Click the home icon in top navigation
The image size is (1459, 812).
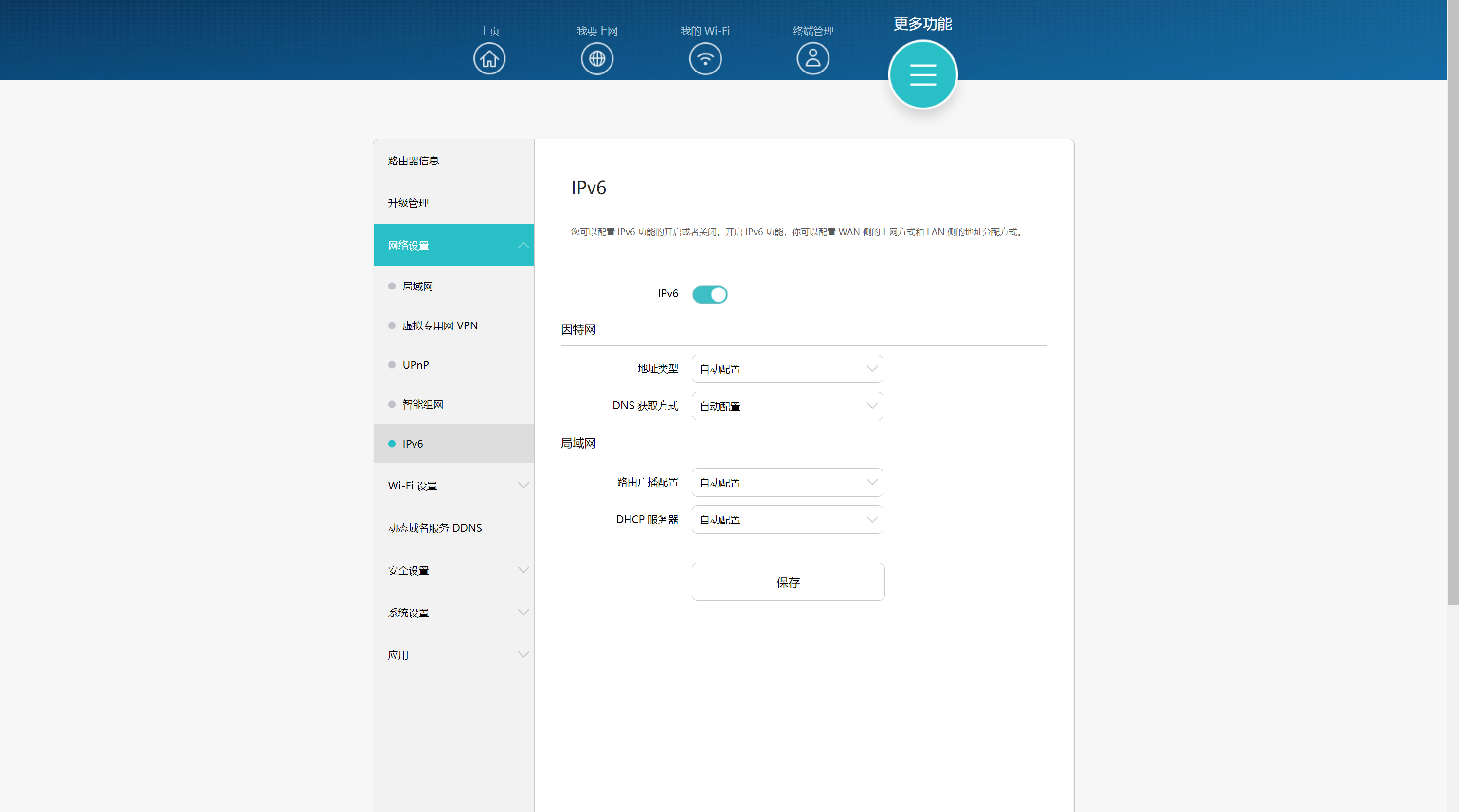(489, 59)
